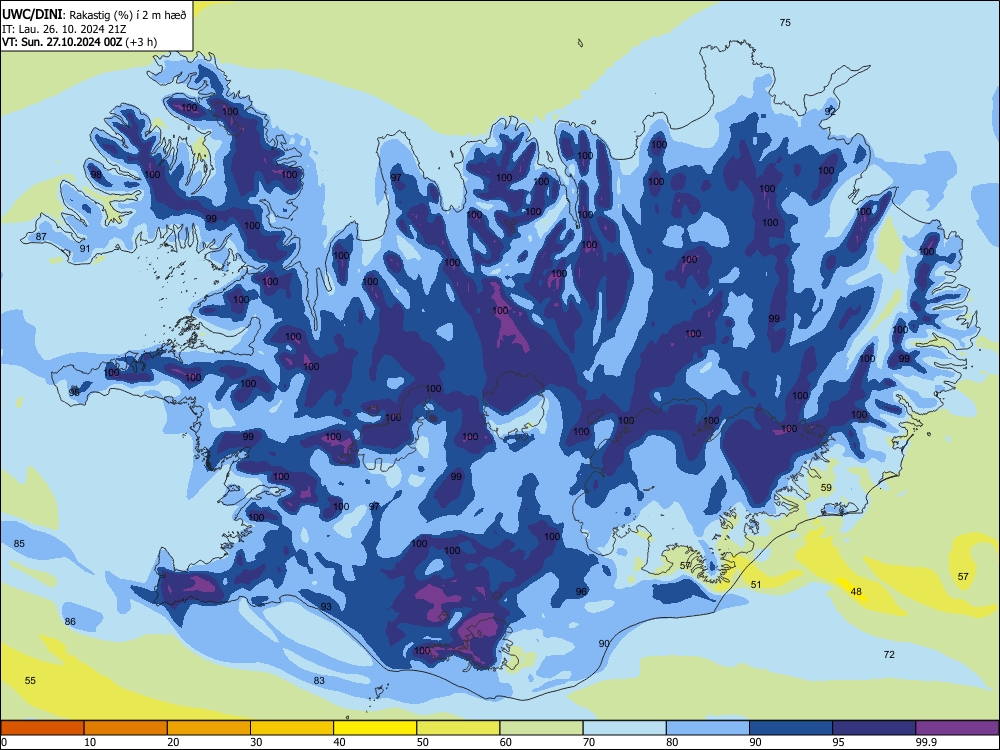Click the medium blue 80–90 legend swatch

708,728
